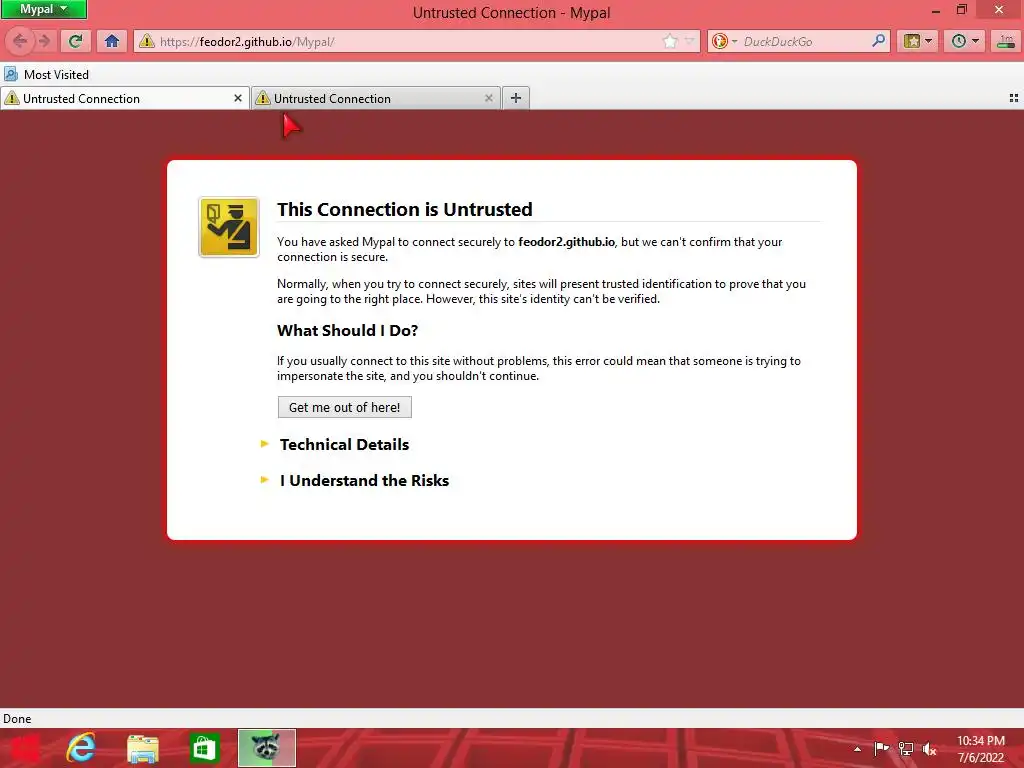Open the Most Visited bookmarks folder

pos(46,74)
